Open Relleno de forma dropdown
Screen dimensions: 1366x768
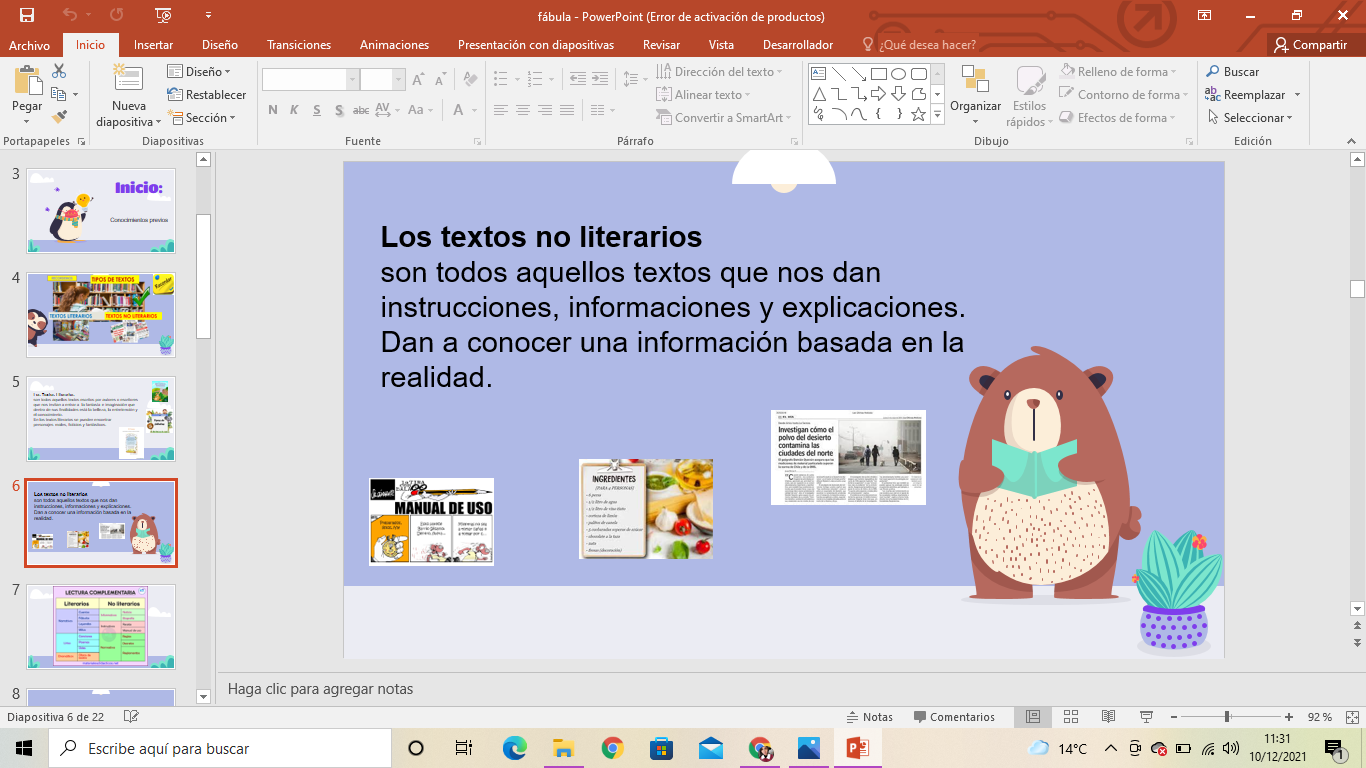(1118, 72)
